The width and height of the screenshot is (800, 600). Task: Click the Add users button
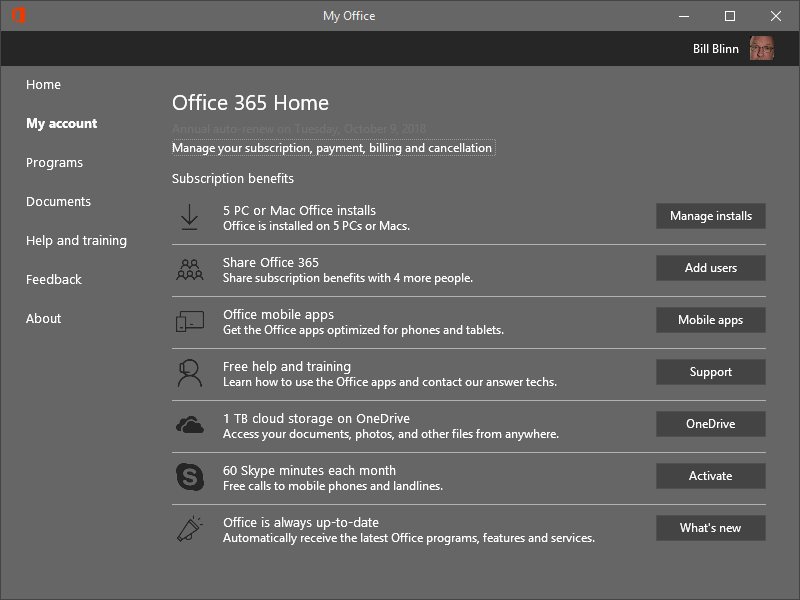711,268
